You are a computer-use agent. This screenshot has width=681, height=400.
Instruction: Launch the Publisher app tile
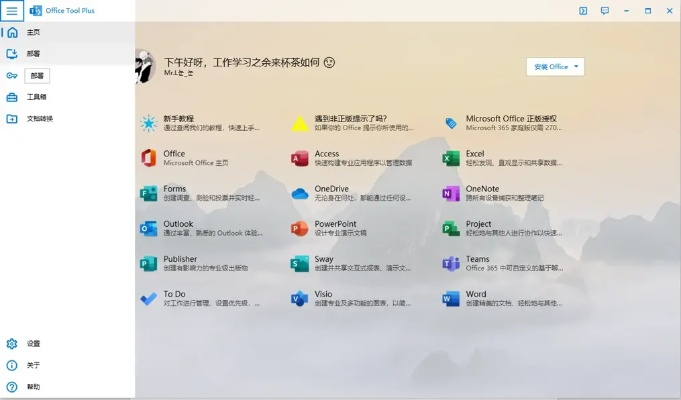[194, 264]
